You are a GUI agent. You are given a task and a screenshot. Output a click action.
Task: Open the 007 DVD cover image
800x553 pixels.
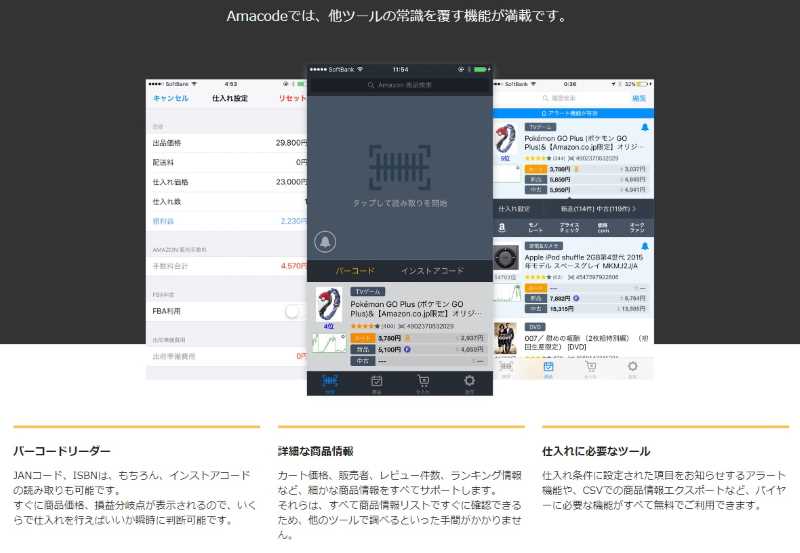click(506, 338)
